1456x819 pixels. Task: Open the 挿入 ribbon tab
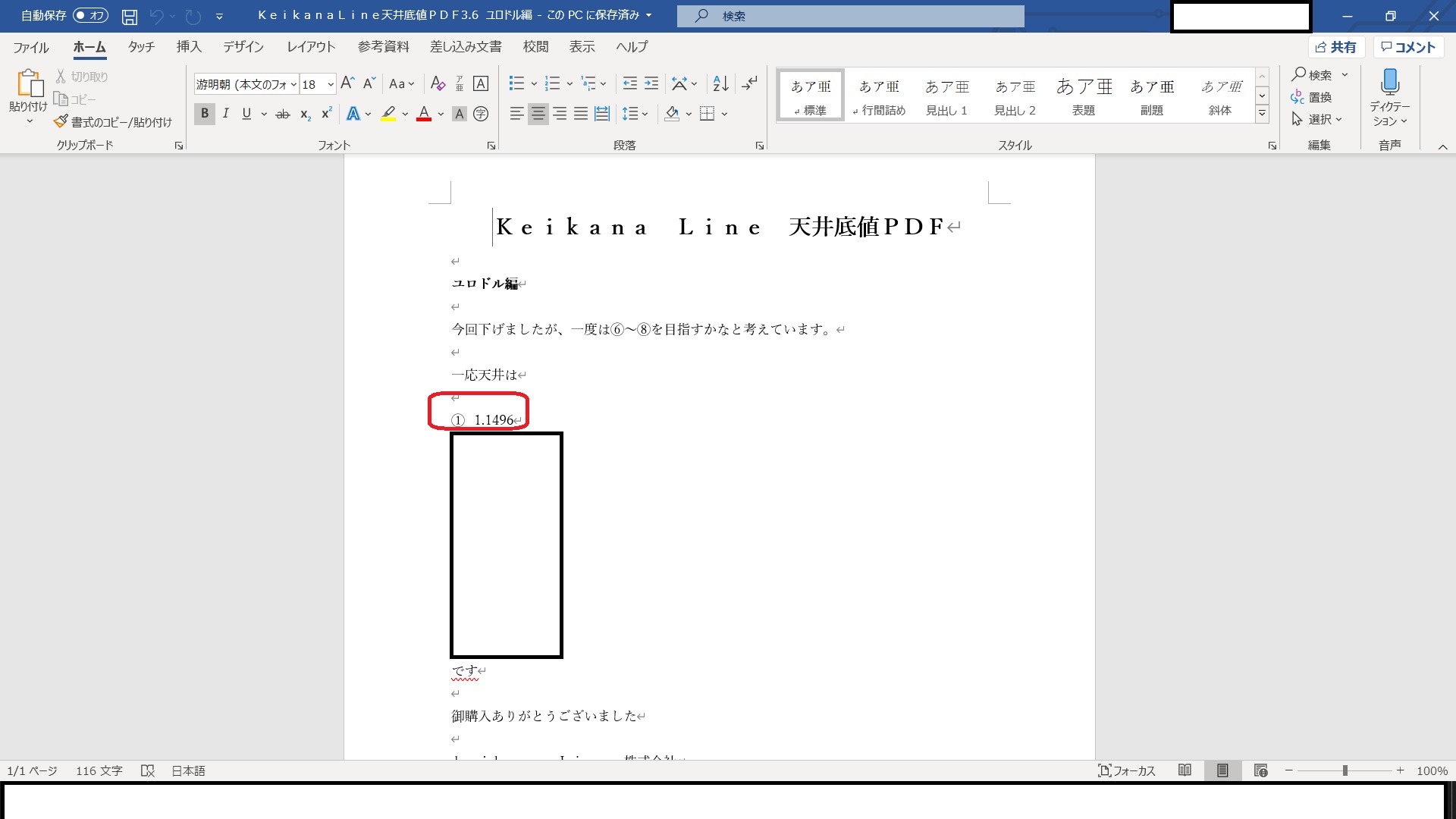[x=189, y=47]
